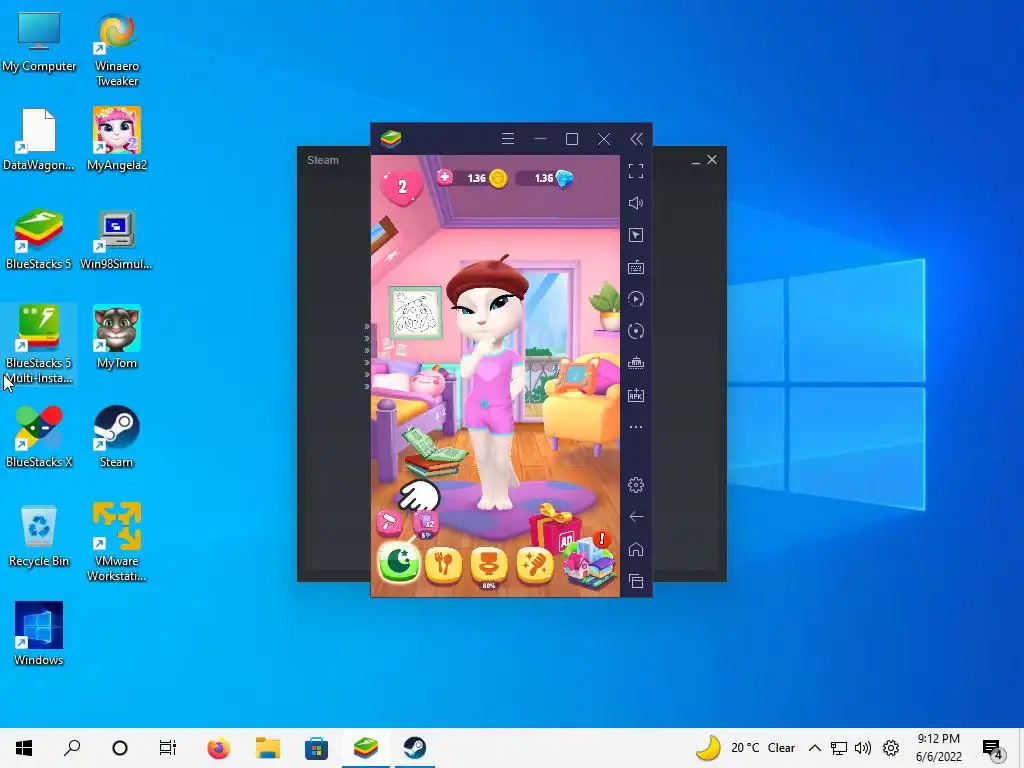Tap the sleep moon button in game
Image resolution: width=1024 pixels, height=768 pixels.
tap(399, 562)
